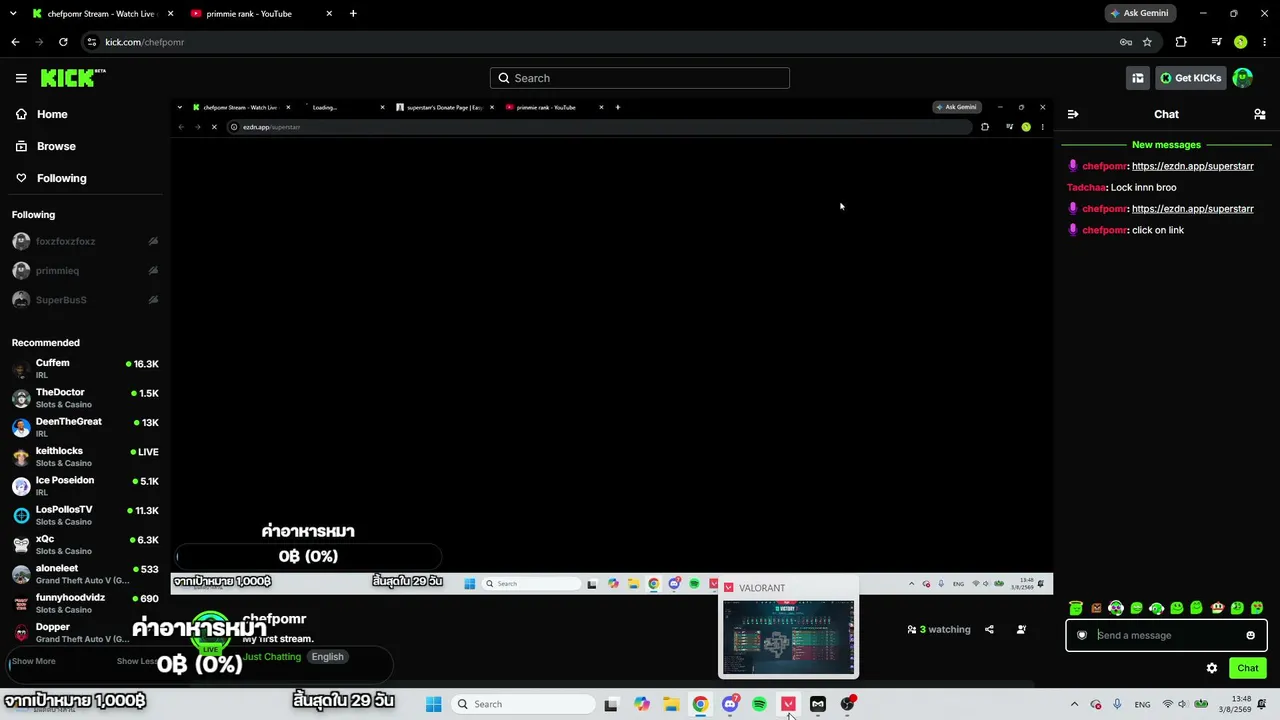Open OBS Studio from taskbar

(x=847, y=704)
